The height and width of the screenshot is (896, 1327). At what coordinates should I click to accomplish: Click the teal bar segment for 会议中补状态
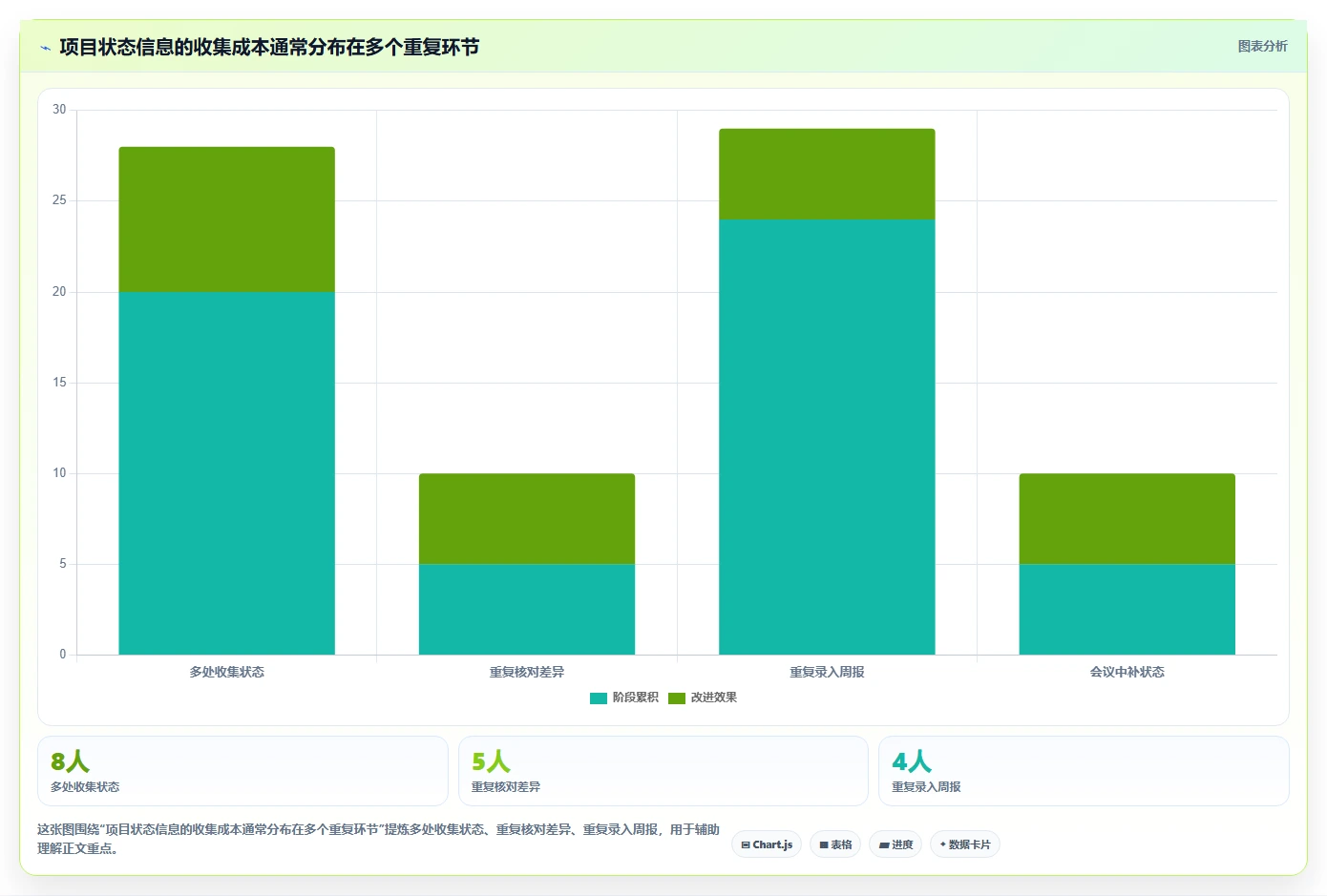point(1127,610)
